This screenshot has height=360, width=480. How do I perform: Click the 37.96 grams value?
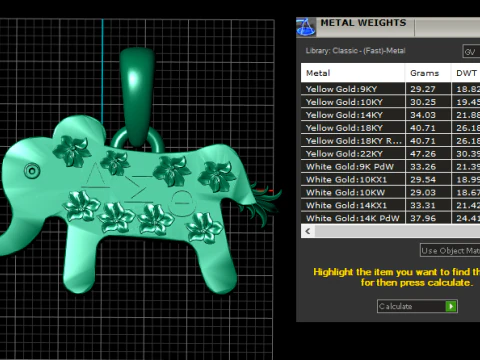pyautogui.click(x=423, y=218)
